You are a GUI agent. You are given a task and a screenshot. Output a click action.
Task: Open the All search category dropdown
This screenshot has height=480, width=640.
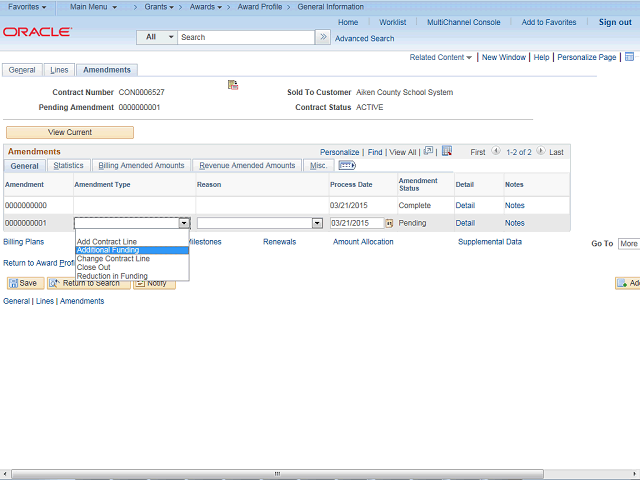click(157, 37)
